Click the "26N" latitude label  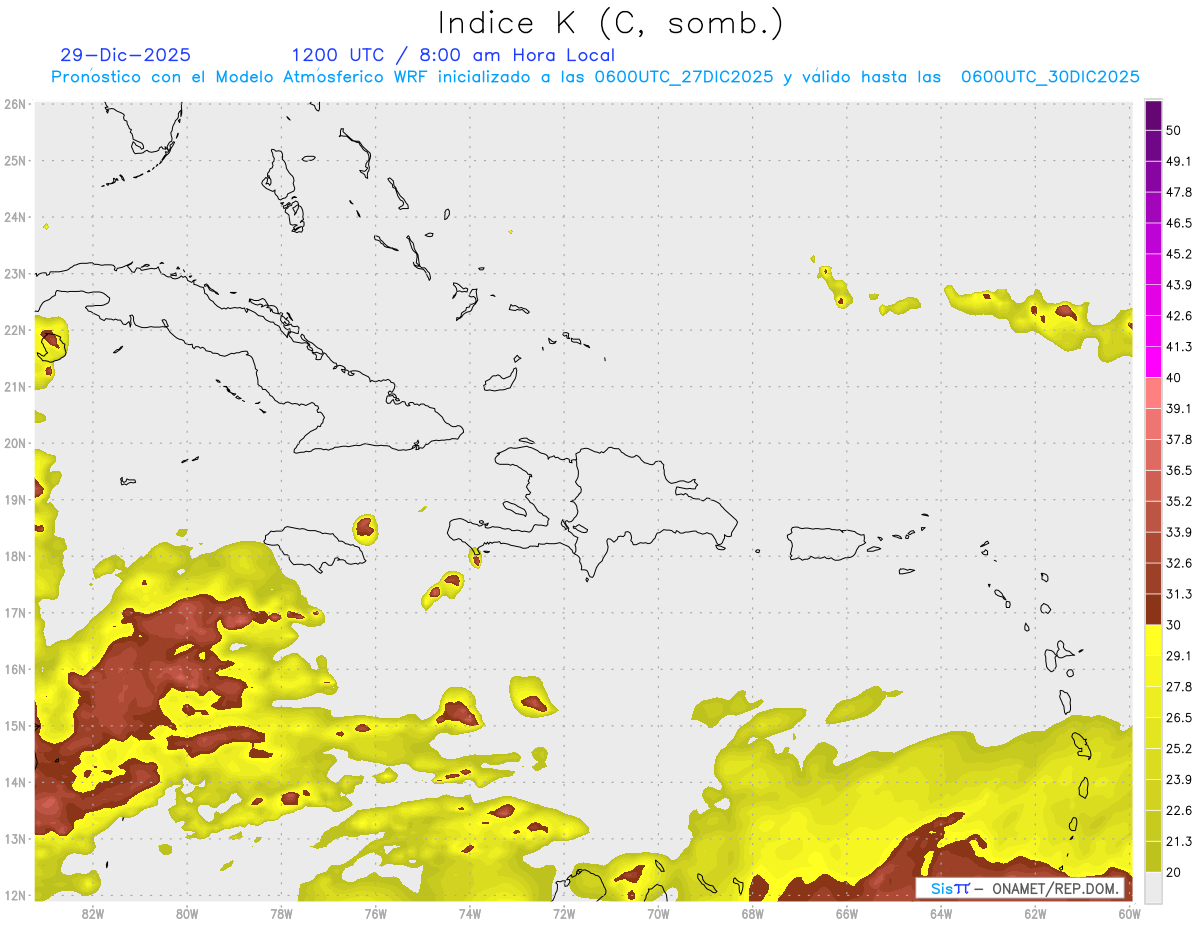click(x=15, y=104)
